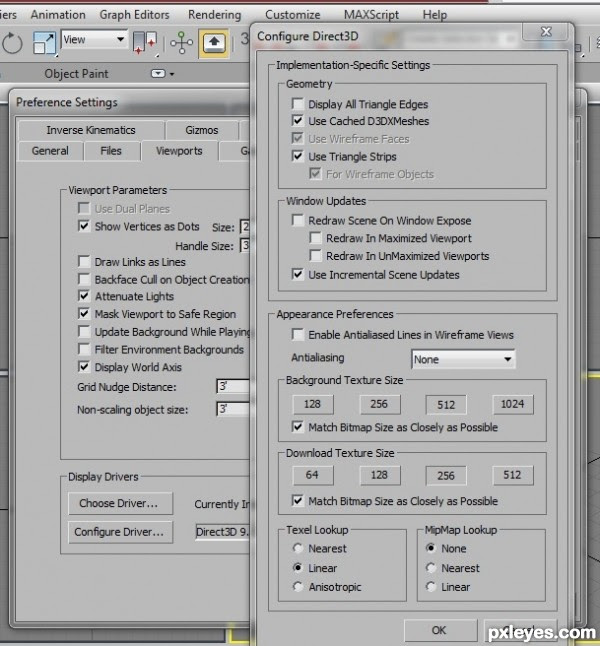The width and height of the screenshot is (600, 646).
Task: Select the scale tool icon
Action: click(44, 43)
